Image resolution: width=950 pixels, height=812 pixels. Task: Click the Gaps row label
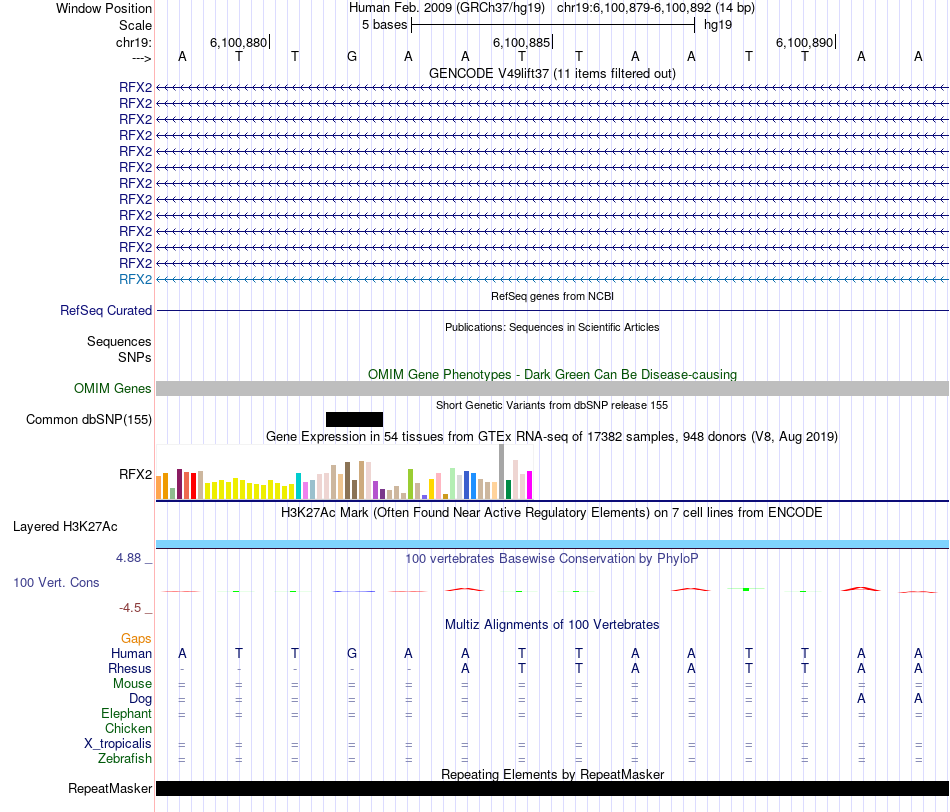[136, 638]
